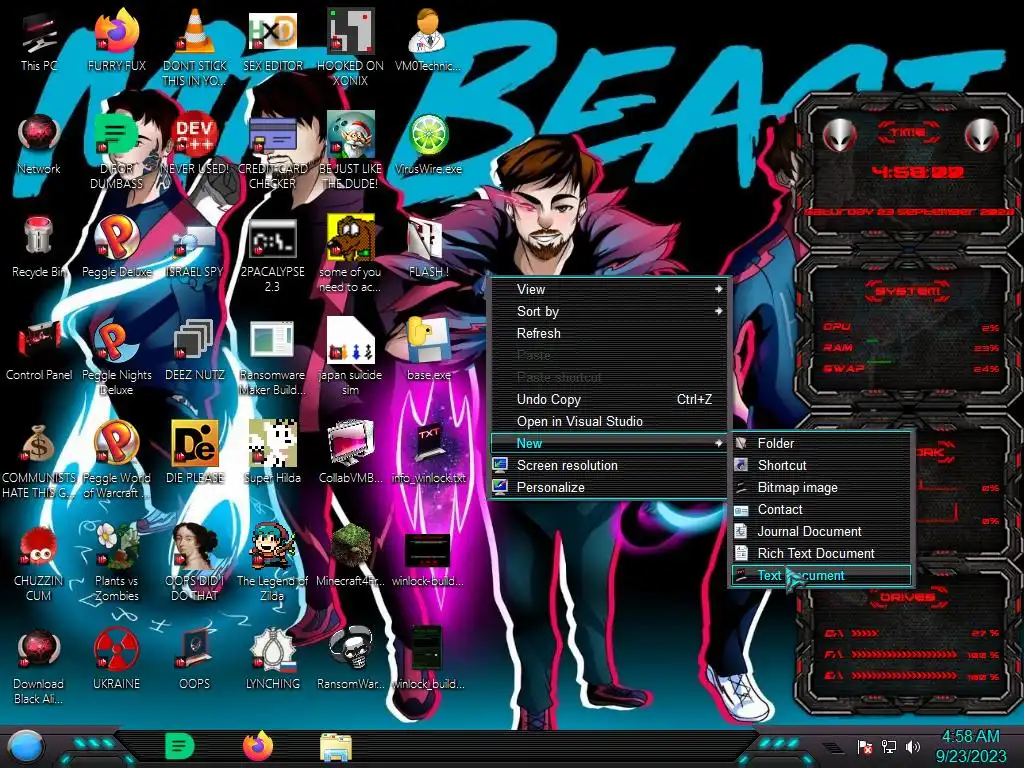
Task: Open Personalize from context menu
Action: click(609, 488)
